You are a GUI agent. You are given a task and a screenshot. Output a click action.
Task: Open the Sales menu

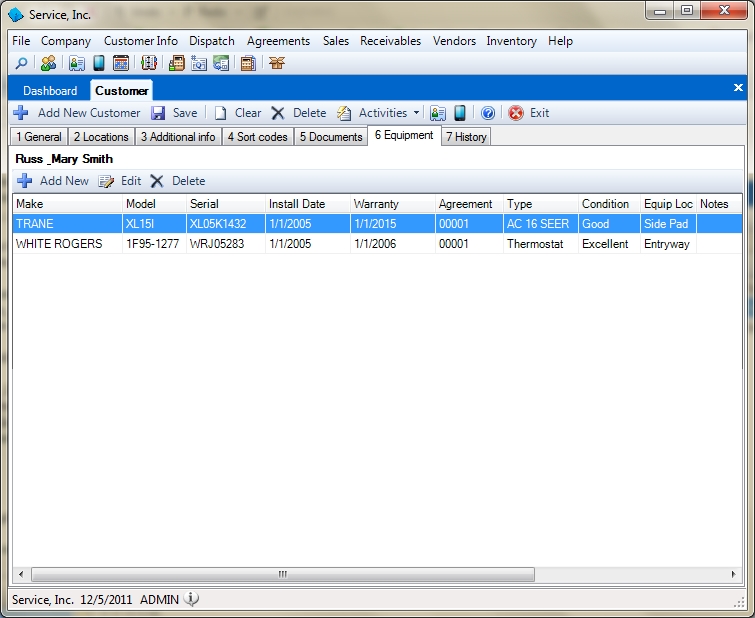(x=336, y=41)
